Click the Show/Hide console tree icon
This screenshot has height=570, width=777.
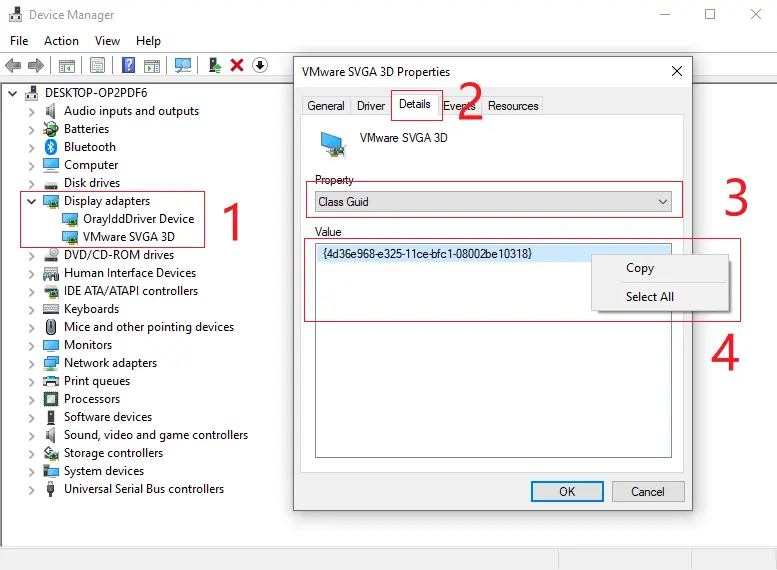tap(66, 65)
